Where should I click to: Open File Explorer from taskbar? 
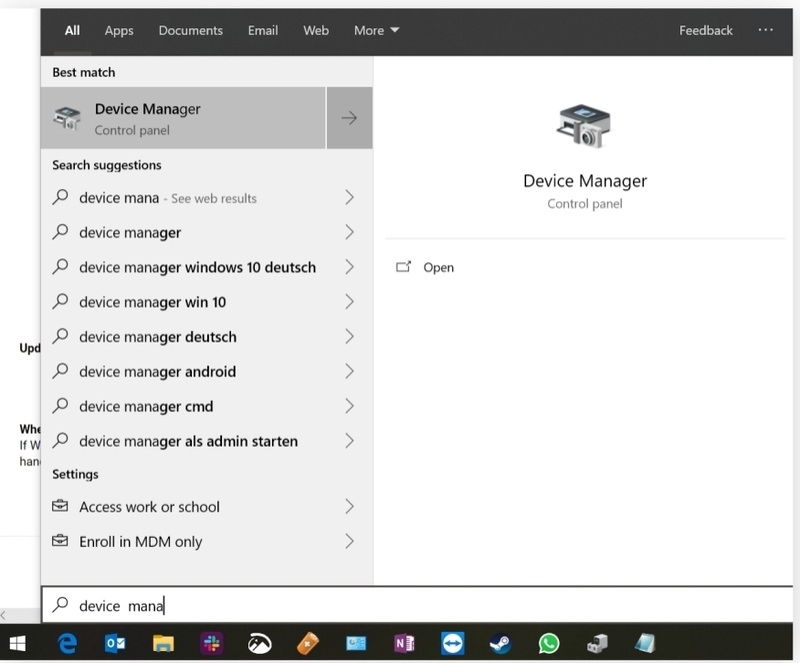click(163, 644)
